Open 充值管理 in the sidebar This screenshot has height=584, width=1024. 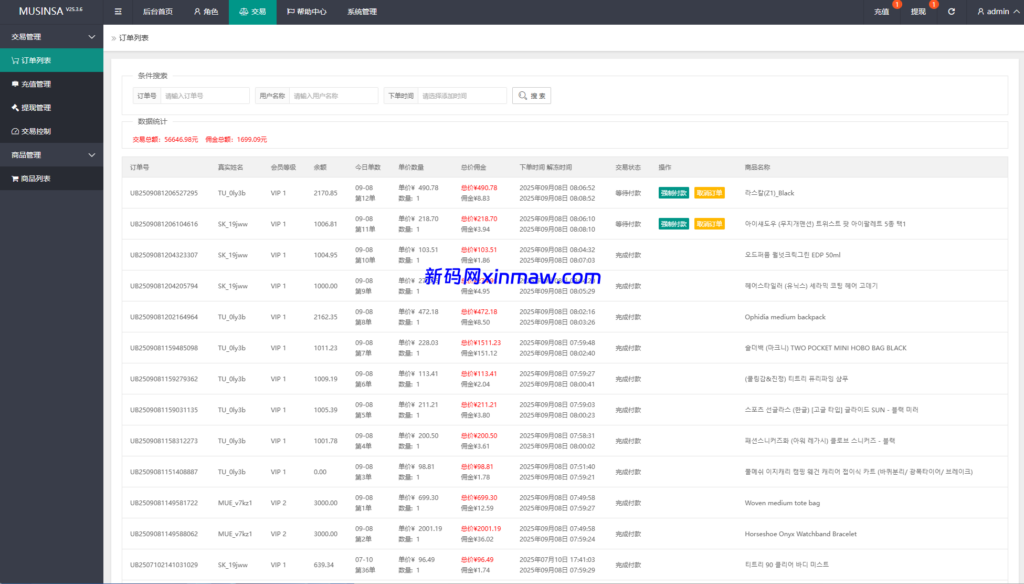click(x=36, y=84)
